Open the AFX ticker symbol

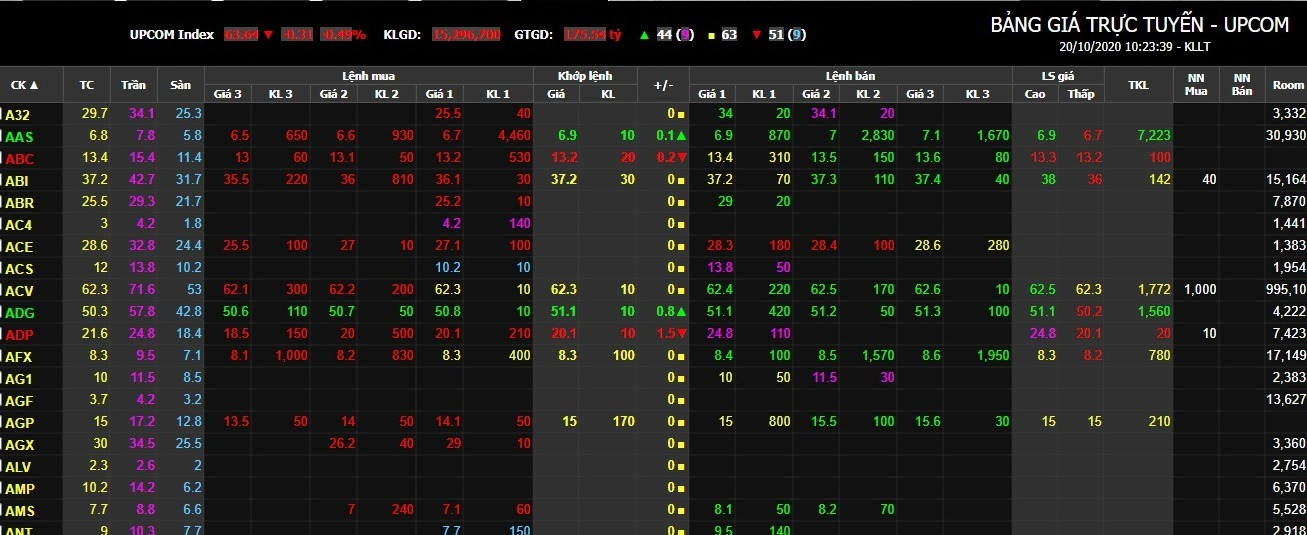coord(18,355)
